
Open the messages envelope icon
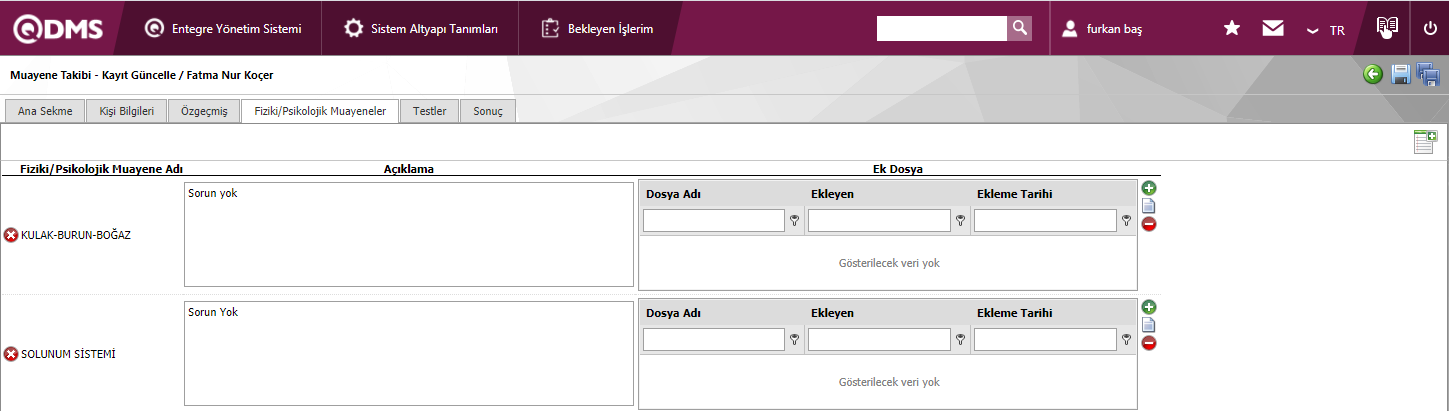pyautogui.click(x=1273, y=29)
